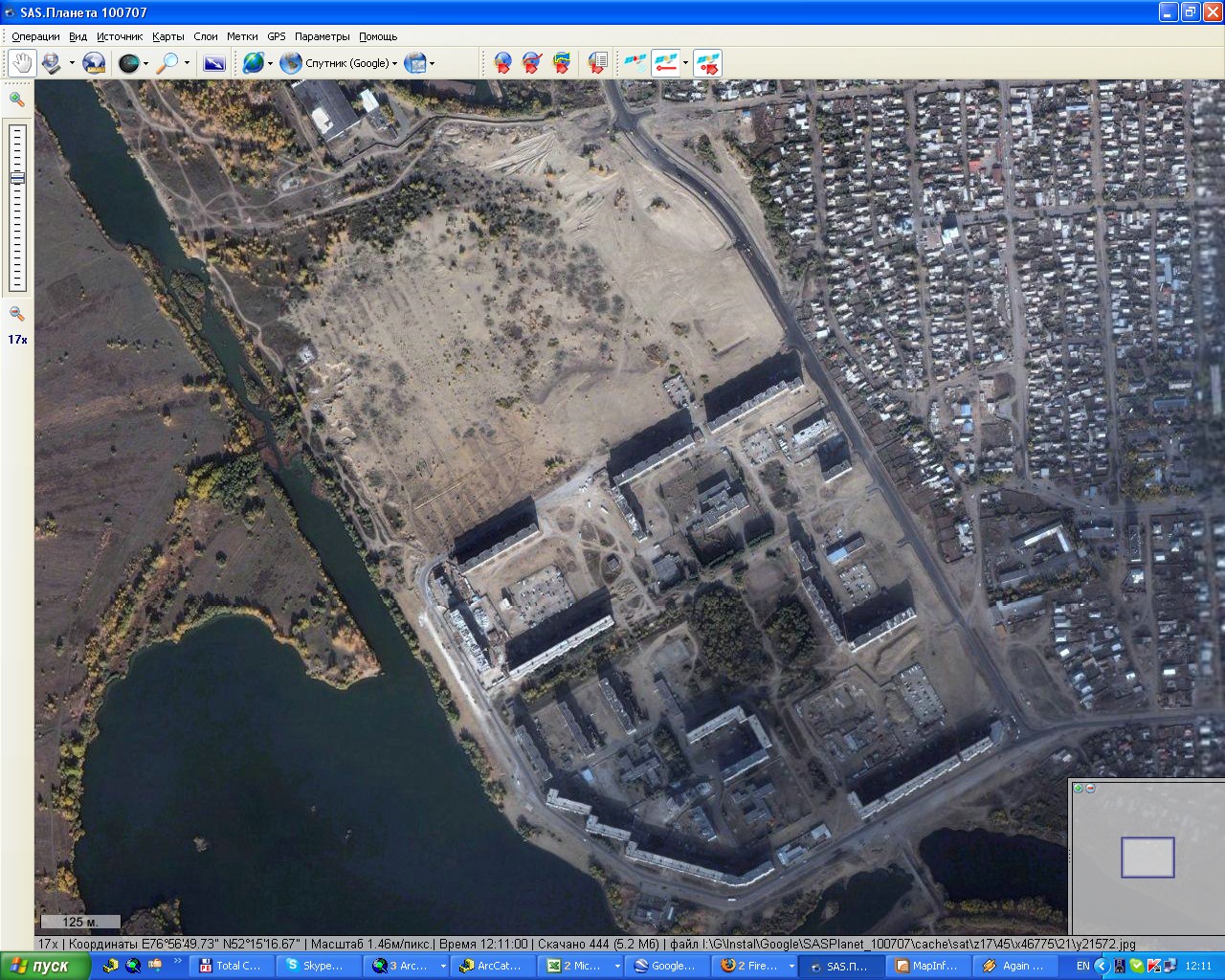Viewport: 1225px width, 980px height.
Task: Click the placemark list manager icon
Action: [596, 63]
